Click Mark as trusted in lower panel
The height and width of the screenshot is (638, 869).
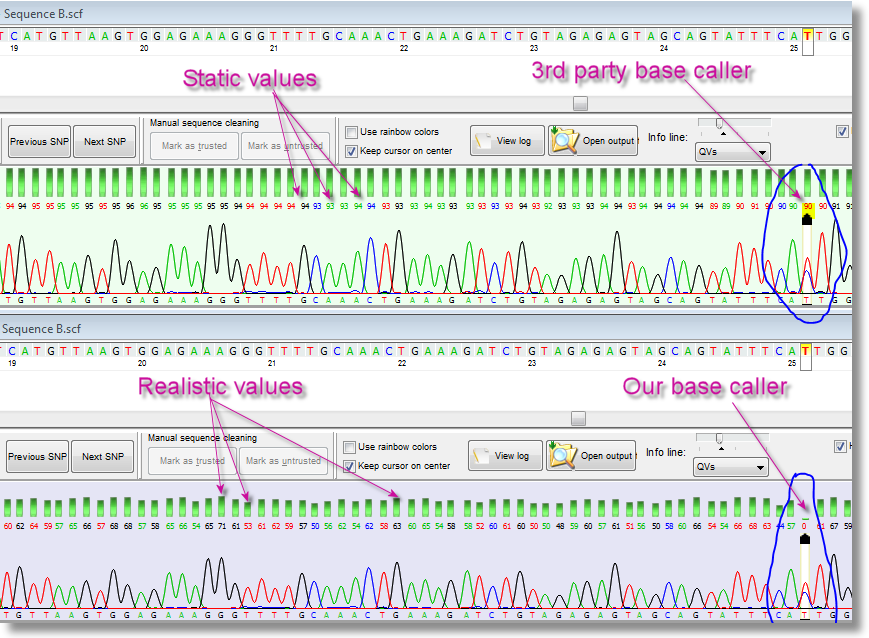click(x=192, y=461)
